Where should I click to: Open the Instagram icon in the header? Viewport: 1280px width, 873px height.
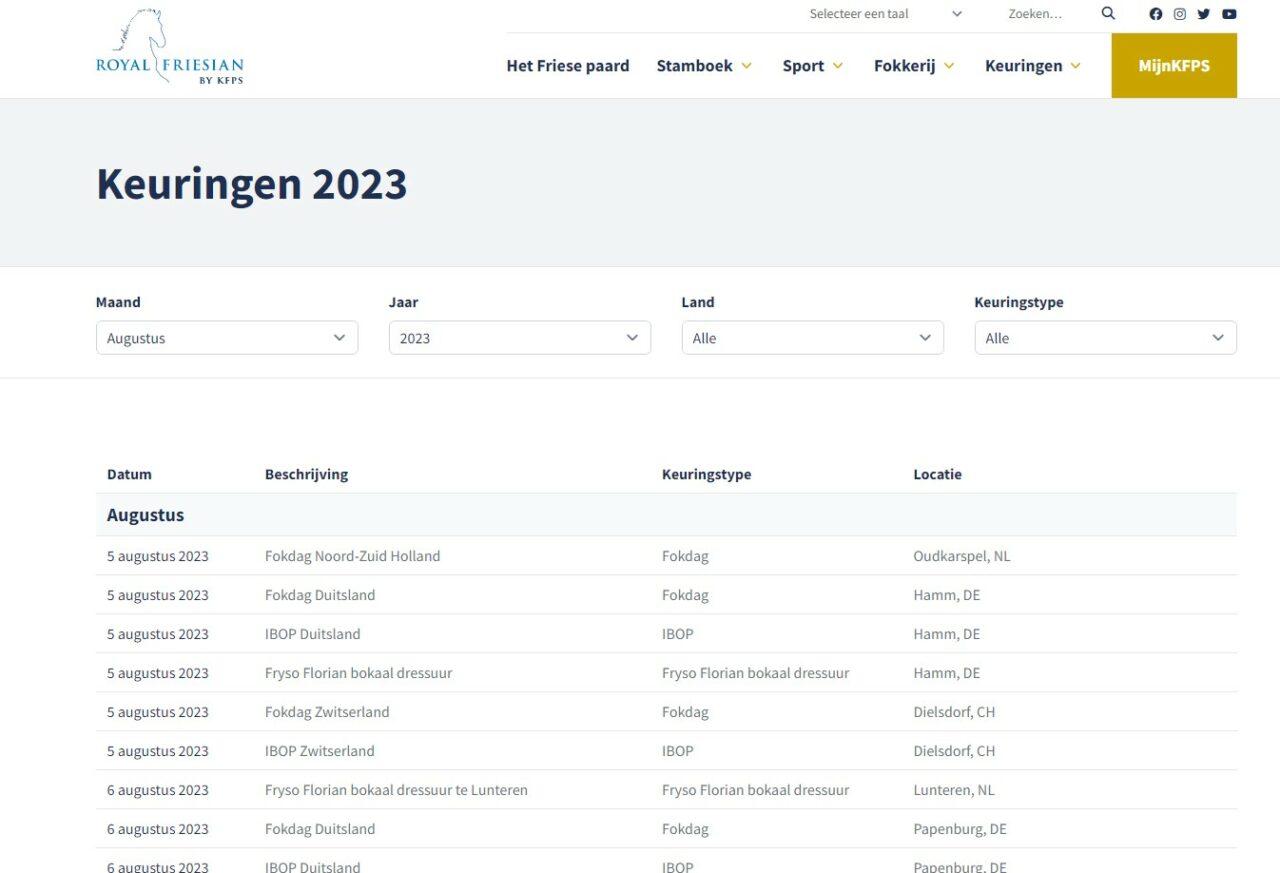point(1180,14)
